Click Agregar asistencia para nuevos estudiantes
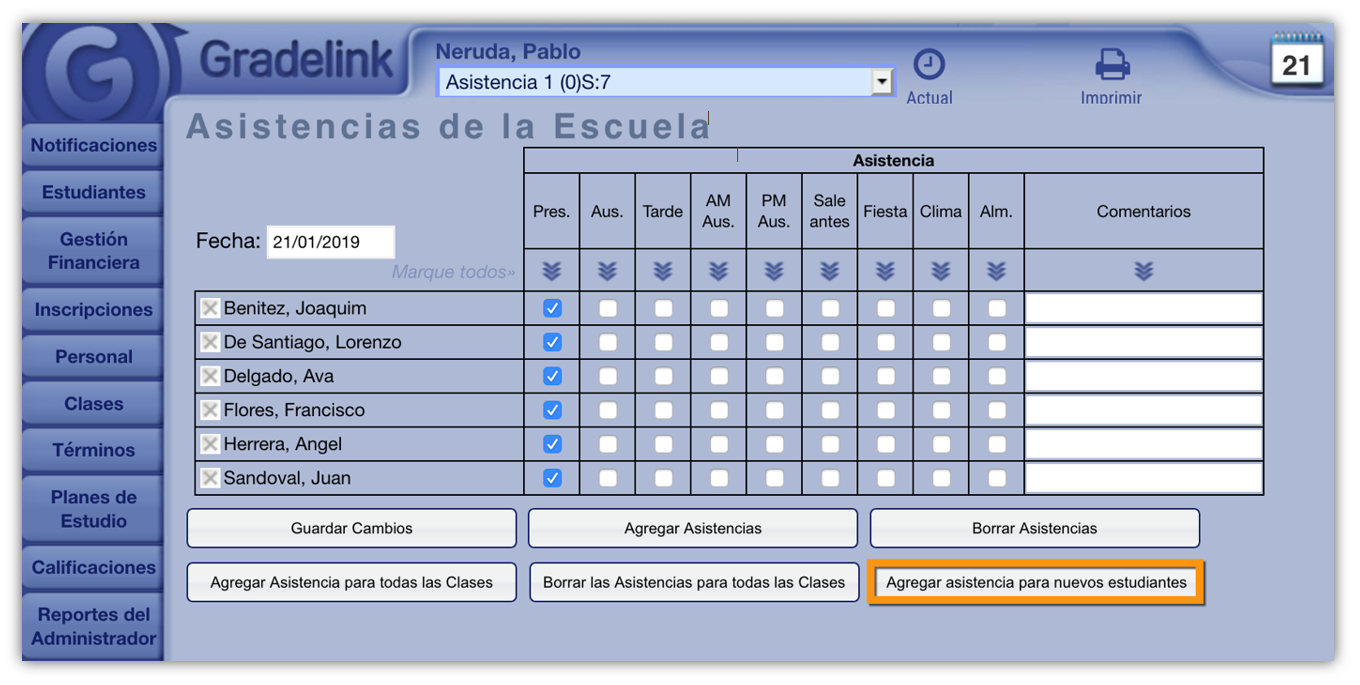The width and height of the screenshot is (1360, 685). (1036, 582)
